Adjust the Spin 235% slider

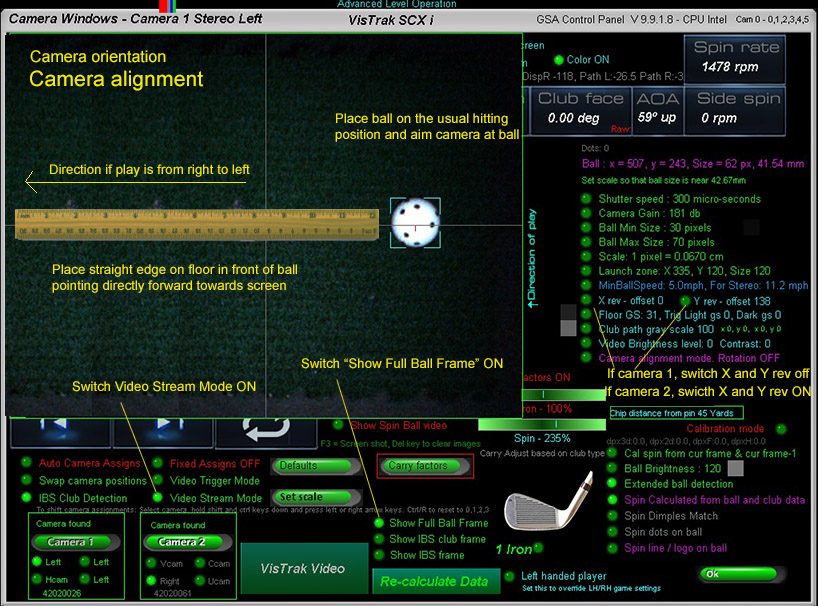click(542, 425)
